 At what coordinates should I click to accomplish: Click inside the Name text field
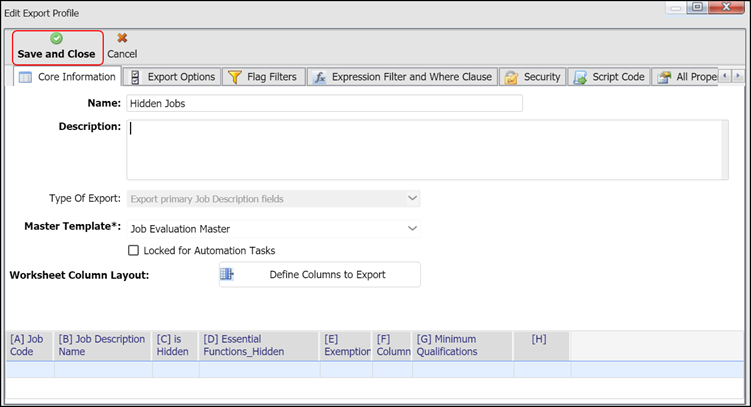[x=323, y=103]
